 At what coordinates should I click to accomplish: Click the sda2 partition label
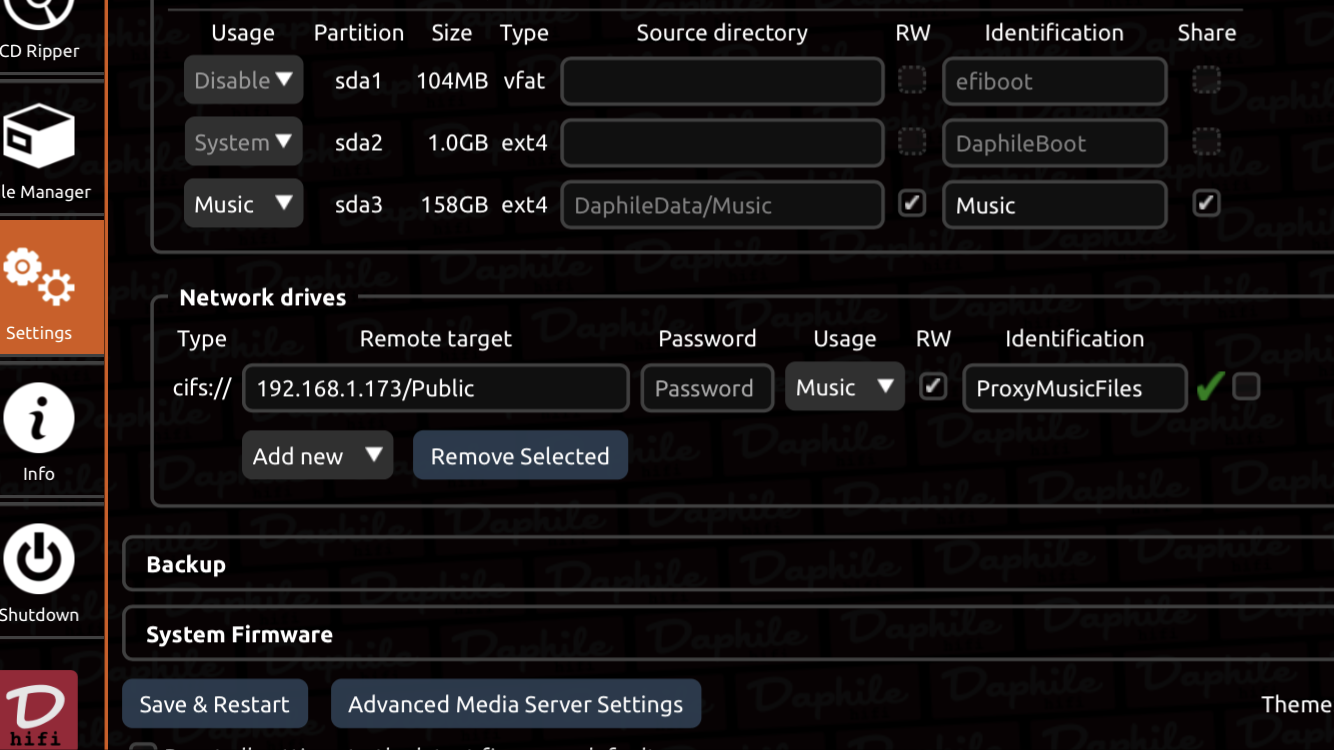pyautogui.click(x=359, y=143)
